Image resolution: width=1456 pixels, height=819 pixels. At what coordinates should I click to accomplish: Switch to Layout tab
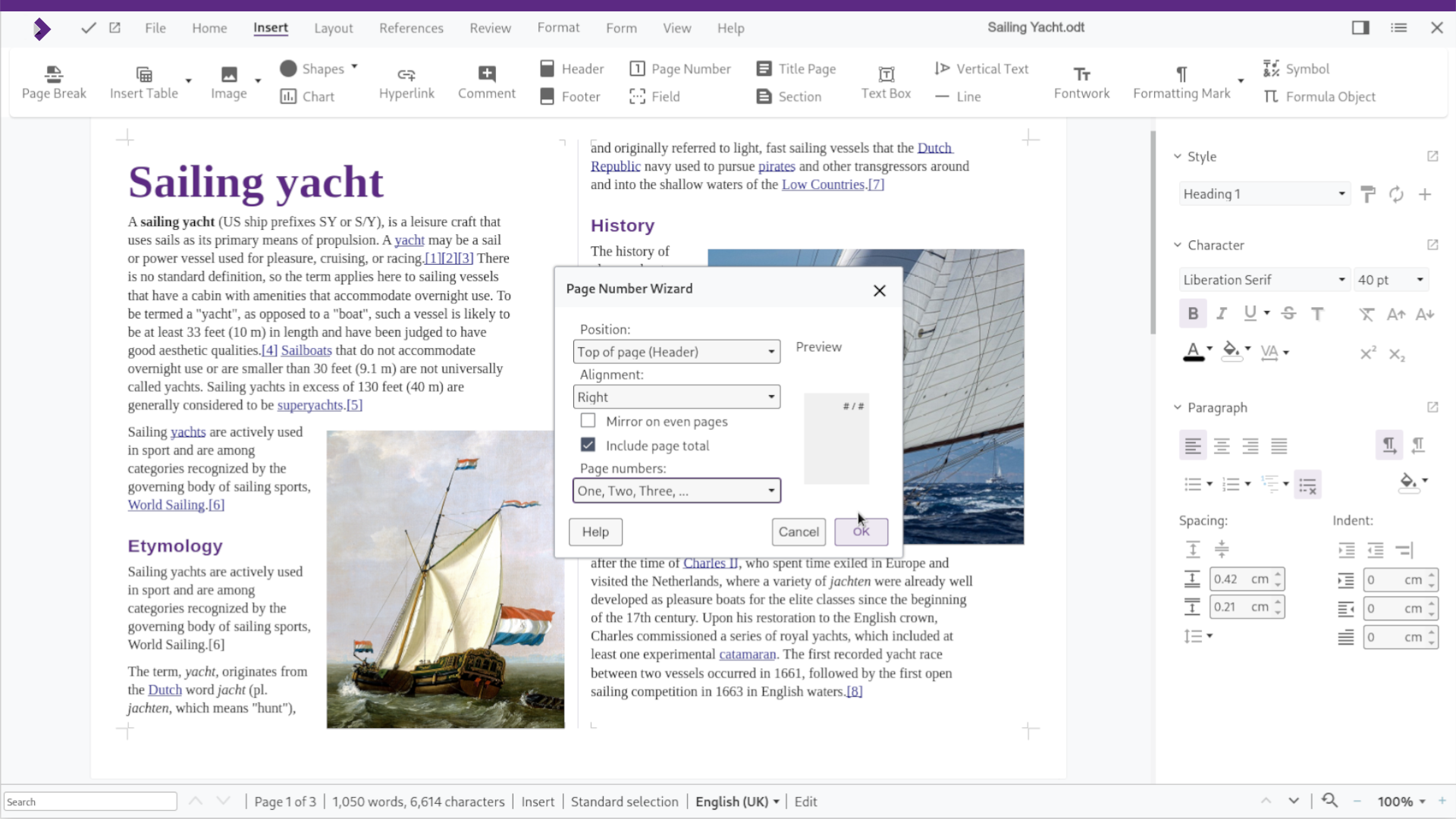[x=334, y=28]
